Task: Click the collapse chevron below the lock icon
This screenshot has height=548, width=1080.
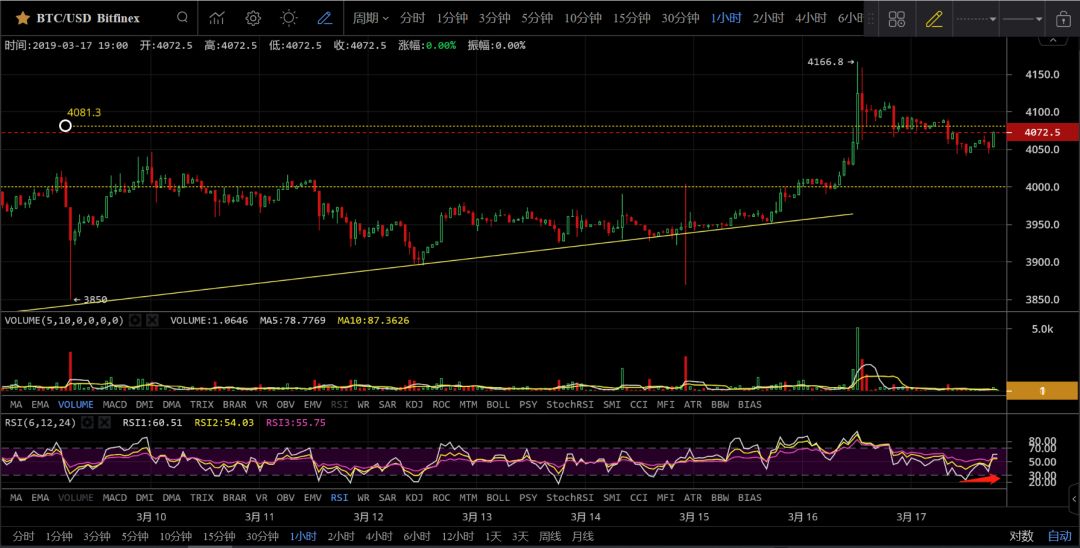Action: (1051, 40)
